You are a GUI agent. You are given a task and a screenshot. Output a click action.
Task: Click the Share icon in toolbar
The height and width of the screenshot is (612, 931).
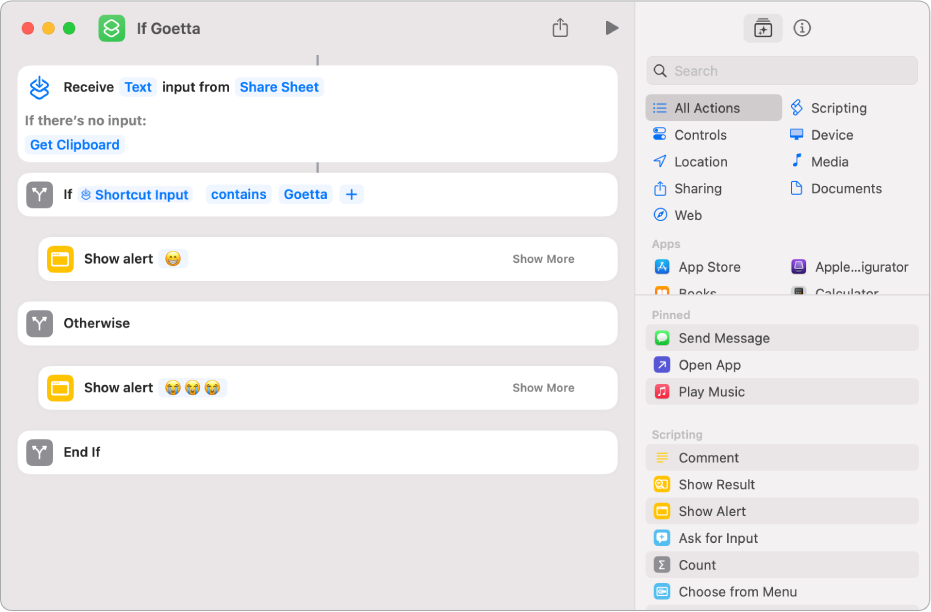[x=560, y=28]
